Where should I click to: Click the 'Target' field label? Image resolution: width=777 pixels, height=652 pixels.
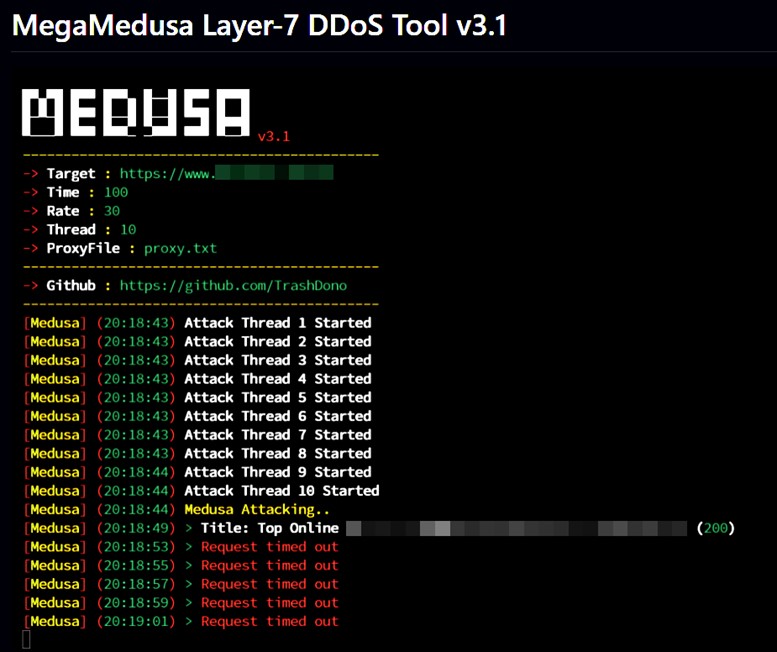(71, 174)
